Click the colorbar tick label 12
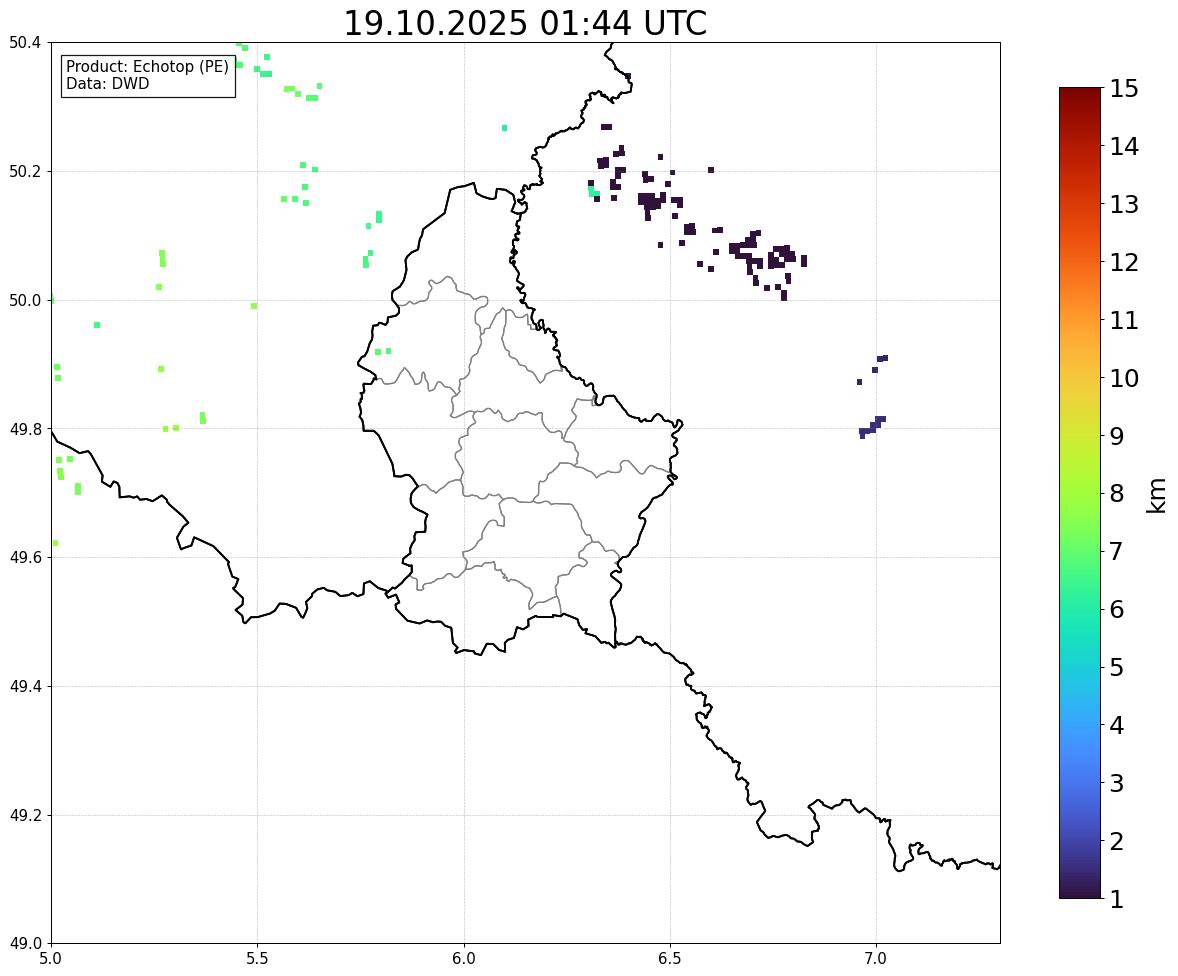The height and width of the screenshot is (976, 1178). click(x=1124, y=262)
